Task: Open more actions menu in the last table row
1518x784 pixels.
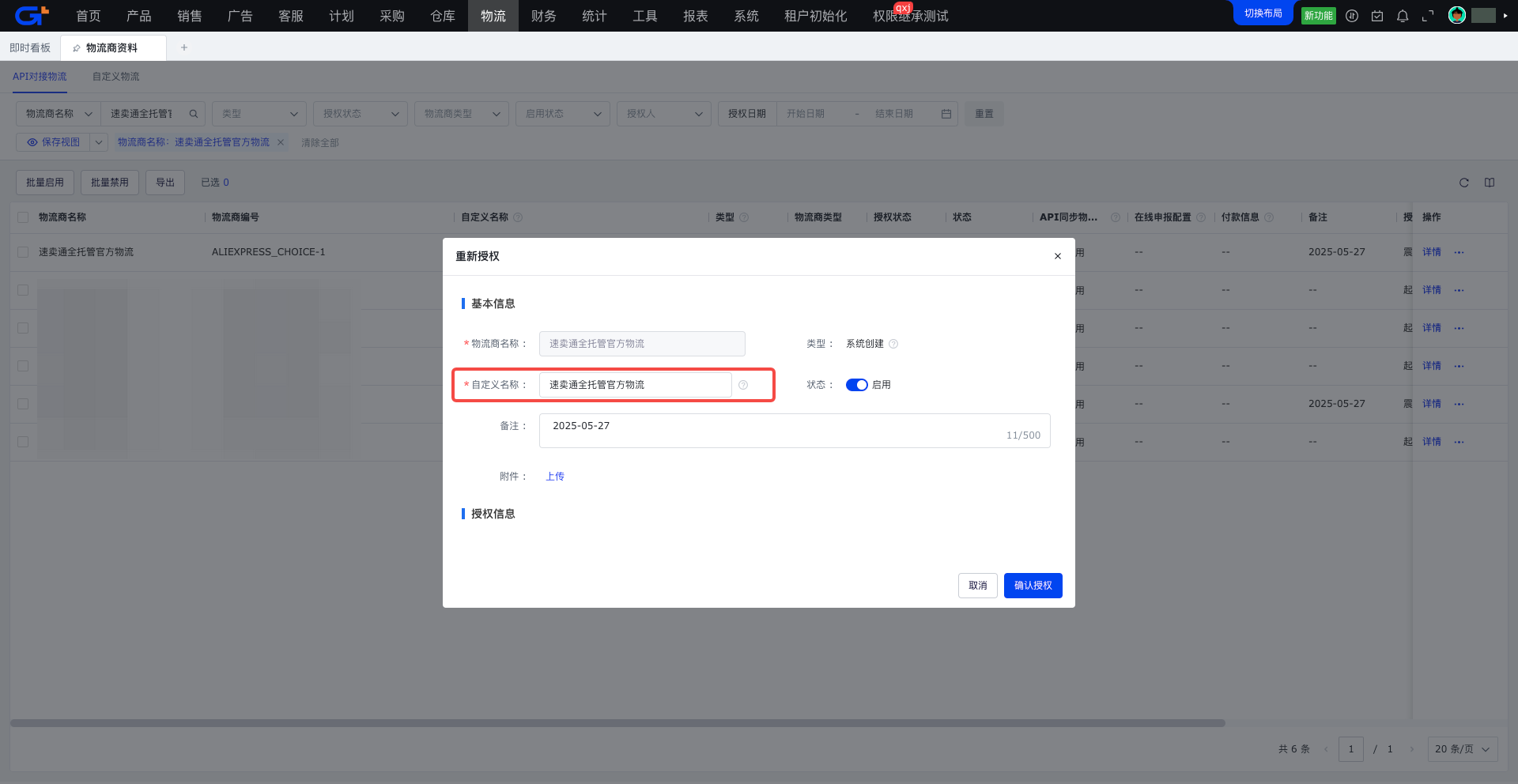Action: coord(1459,442)
